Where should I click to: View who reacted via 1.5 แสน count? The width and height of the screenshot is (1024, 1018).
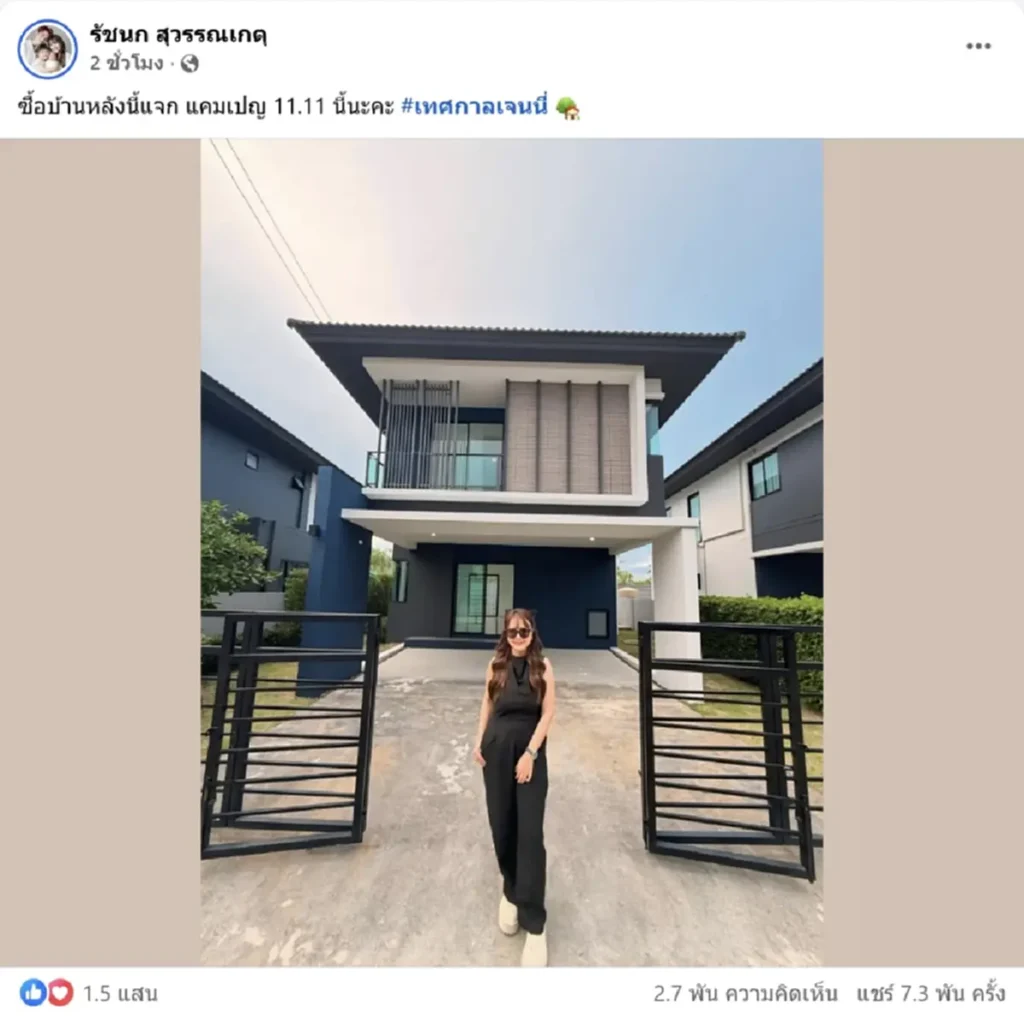[120, 993]
